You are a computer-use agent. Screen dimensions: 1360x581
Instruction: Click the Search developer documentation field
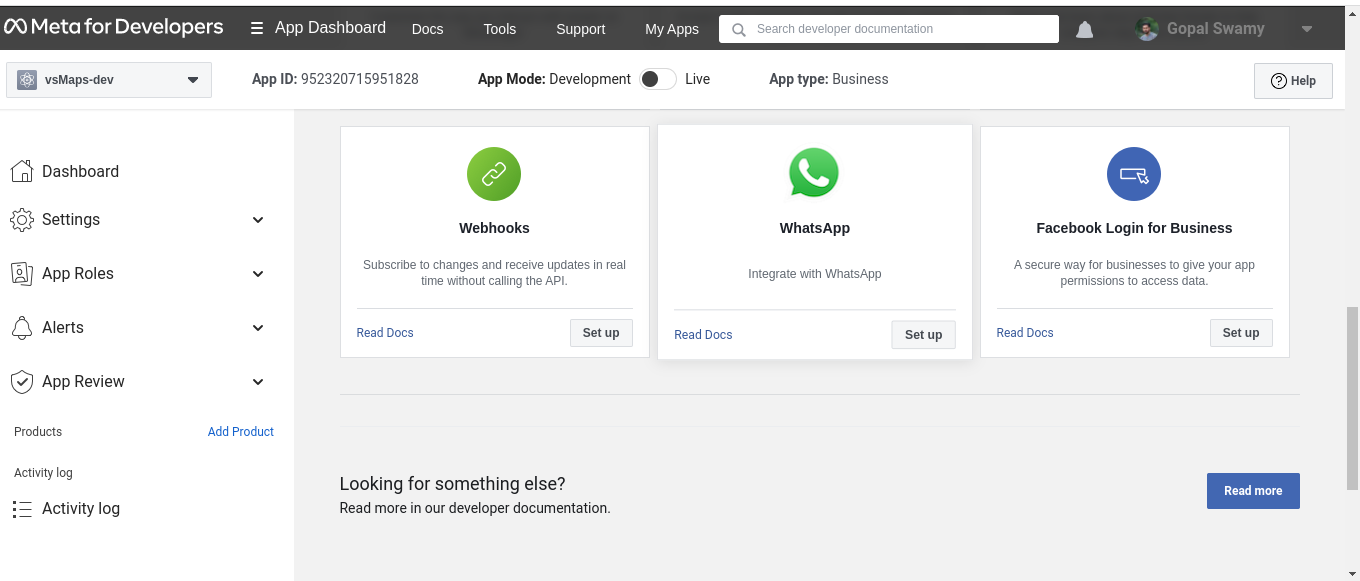coord(888,29)
